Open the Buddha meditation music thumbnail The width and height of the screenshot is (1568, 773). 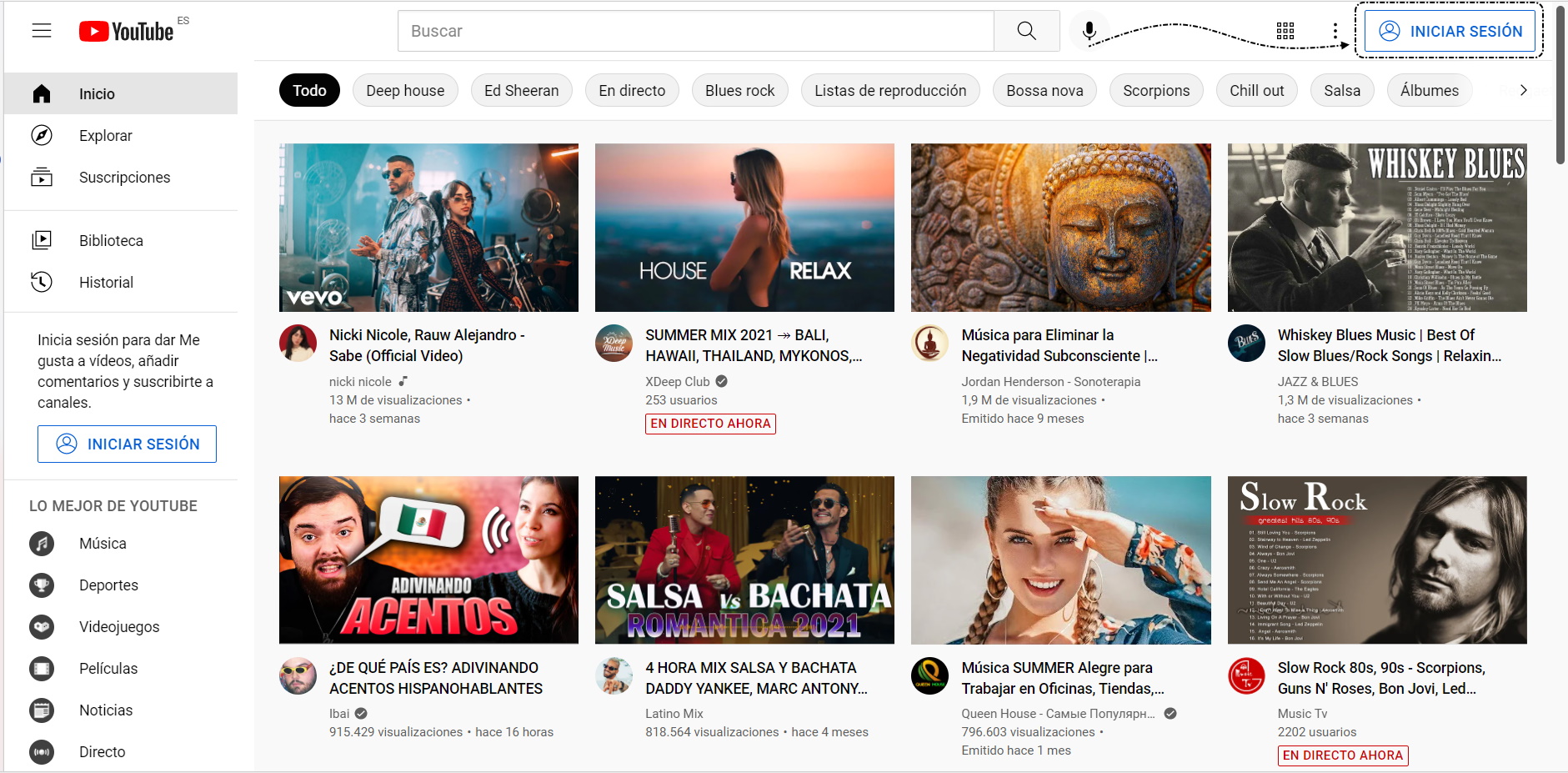[x=1060, y=228]
